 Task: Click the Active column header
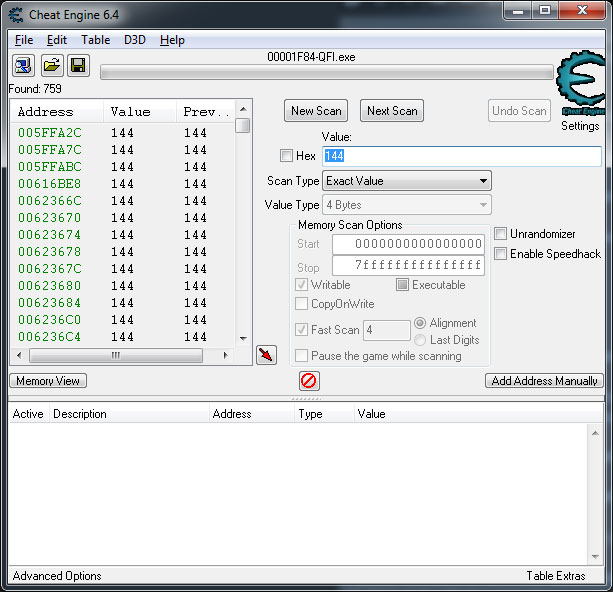pyautogui.click(x=28, y=414)
